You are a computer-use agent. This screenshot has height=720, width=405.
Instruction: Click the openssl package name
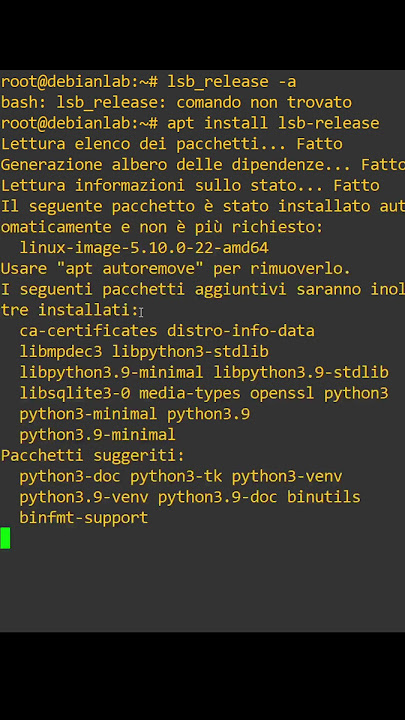click(x=282, y=394)
